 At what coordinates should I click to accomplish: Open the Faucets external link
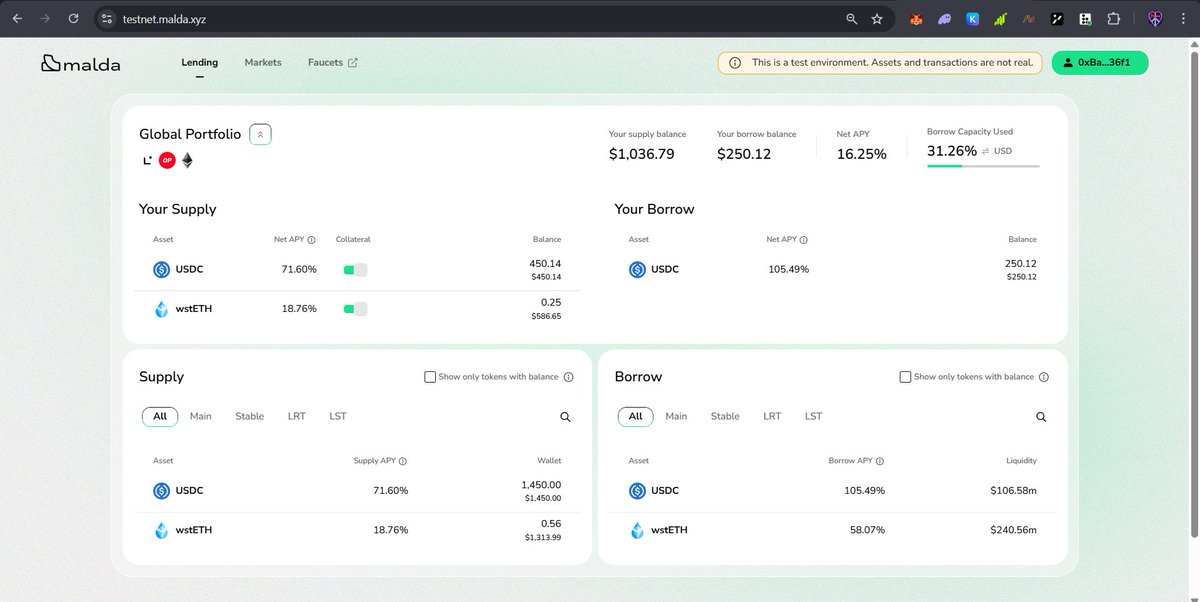[x=333, y=62]
